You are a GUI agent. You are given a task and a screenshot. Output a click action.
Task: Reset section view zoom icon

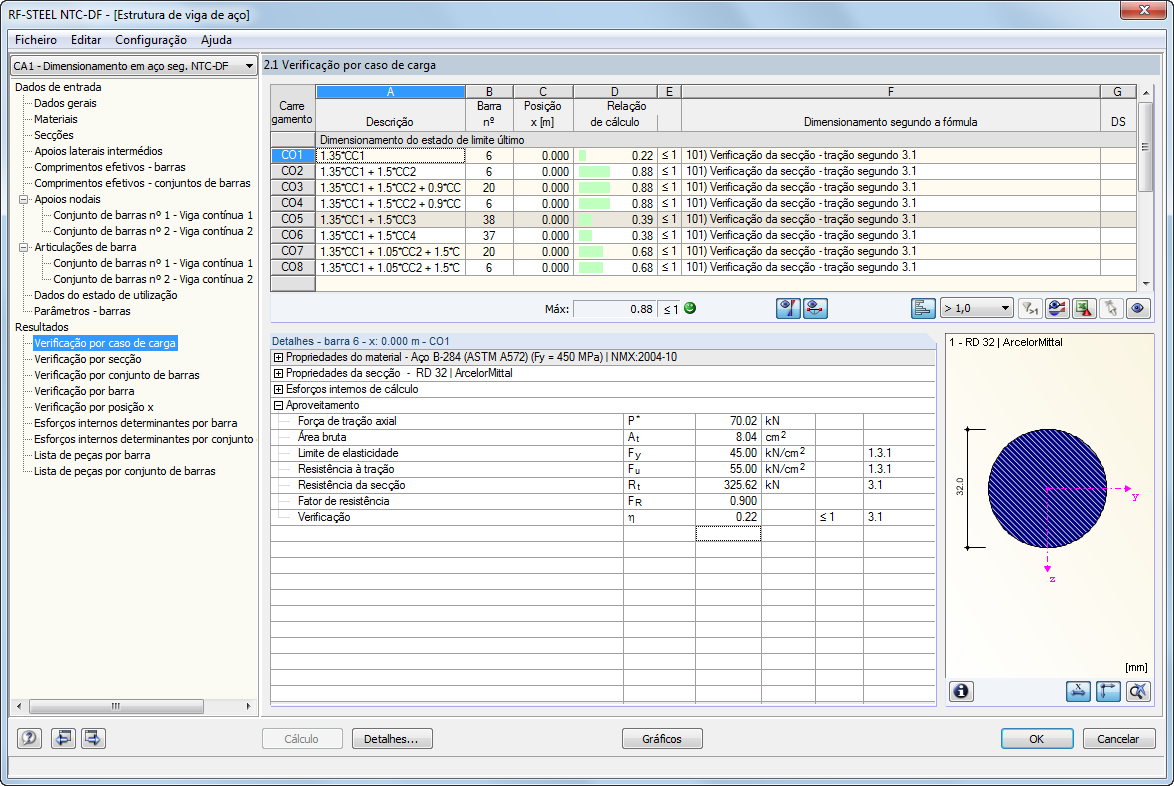click(x=1138, y=691)
